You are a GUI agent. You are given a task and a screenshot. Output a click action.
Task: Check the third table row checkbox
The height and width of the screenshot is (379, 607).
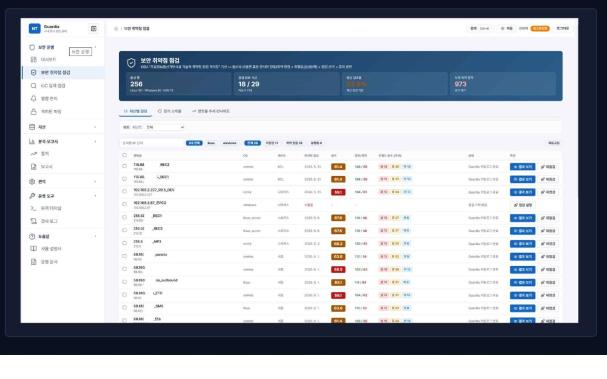(x=124, y=192)
